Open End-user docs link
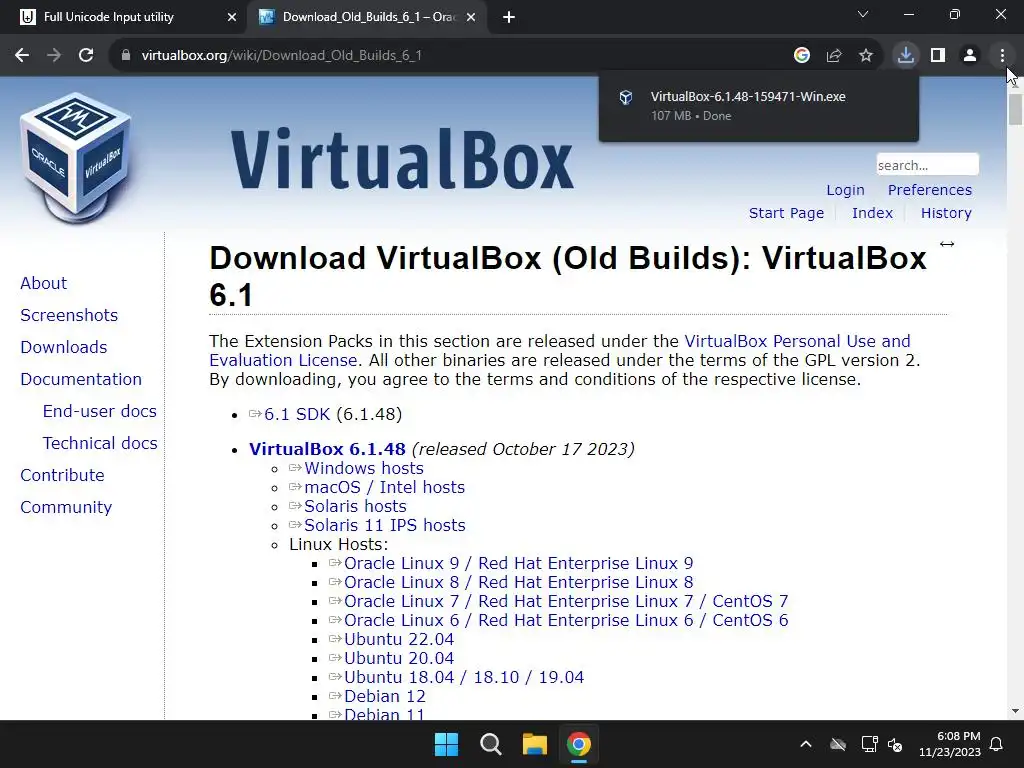Image resolution: width=1024 pixels, height=768 pixels. [x=99, y=411]
